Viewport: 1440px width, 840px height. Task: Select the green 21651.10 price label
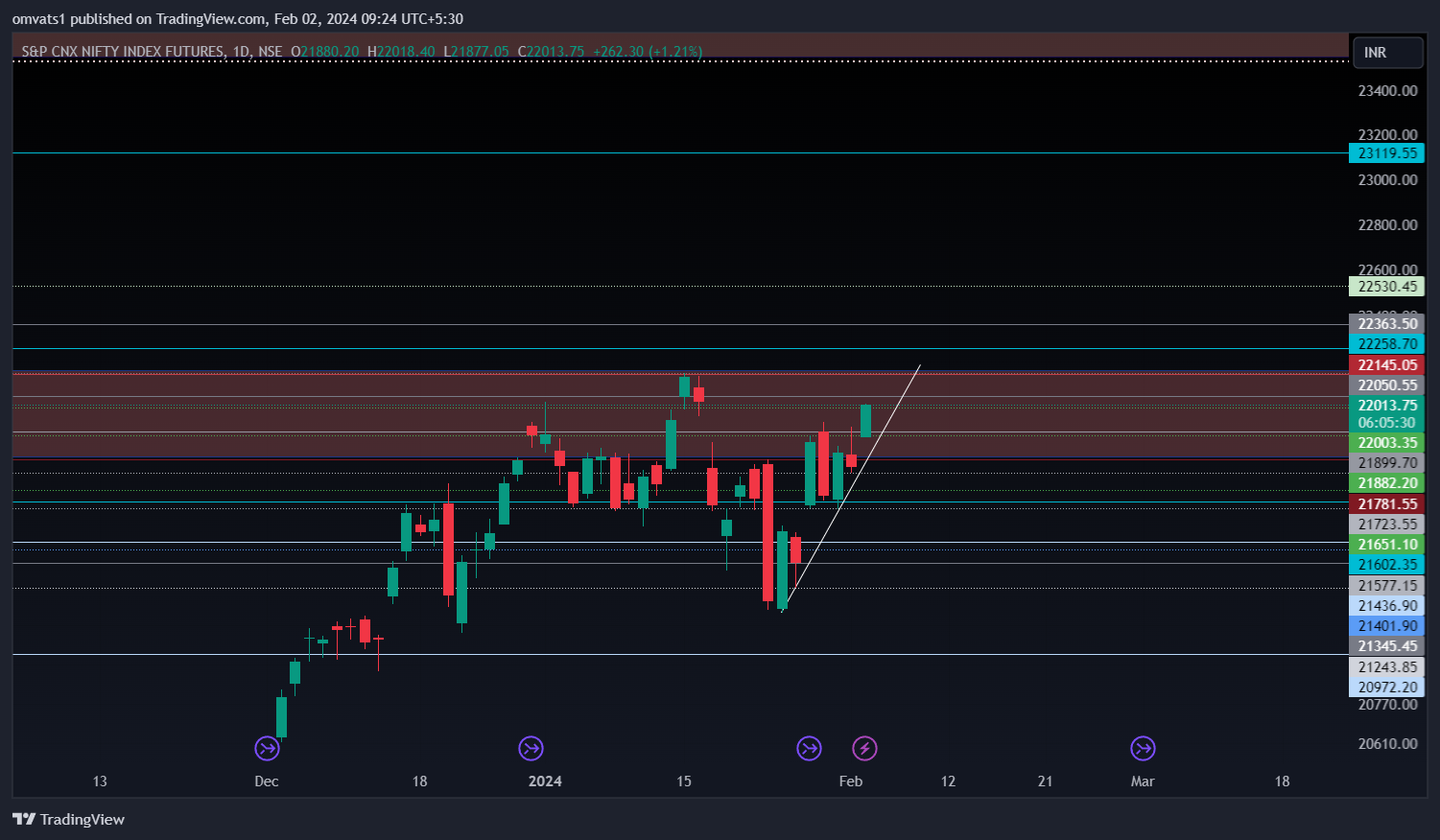coord(1386,545)
